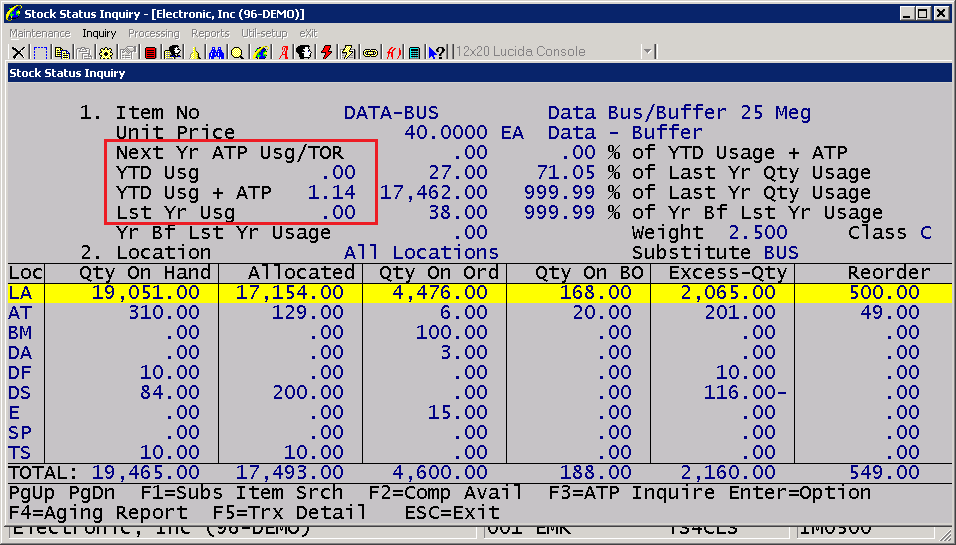This screenshot has width=956, height=545.
Task: Click the Paste clipboard toolbar icon
Action: click(x=84, y=52)
